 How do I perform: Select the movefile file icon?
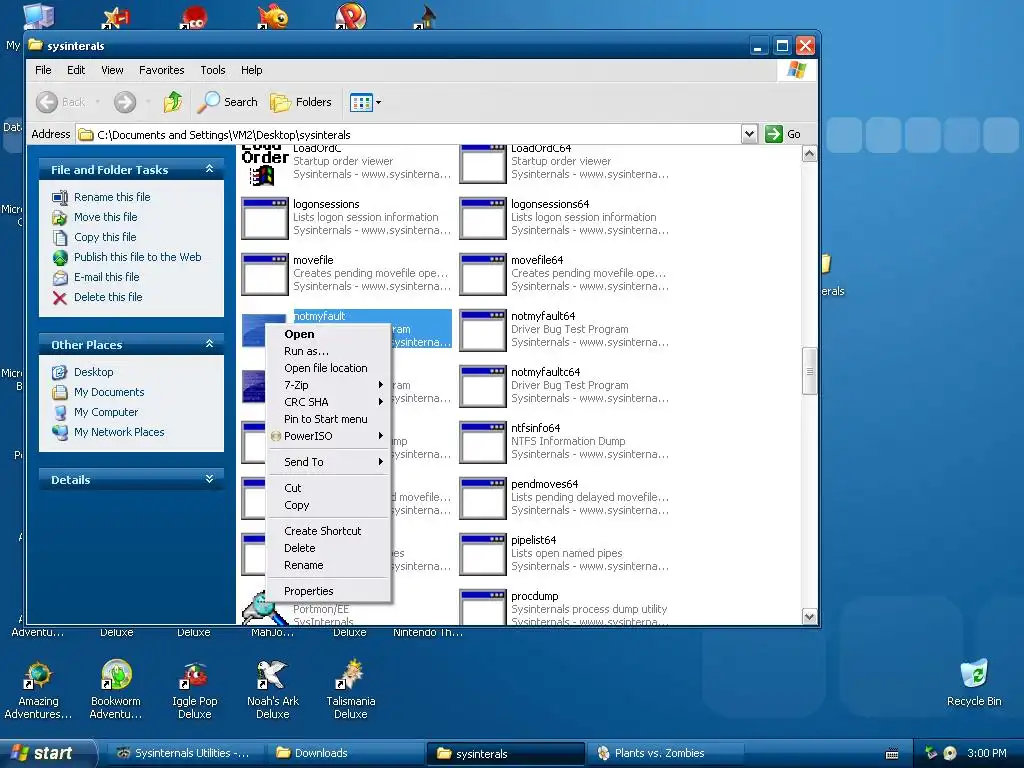coord(264,274)
